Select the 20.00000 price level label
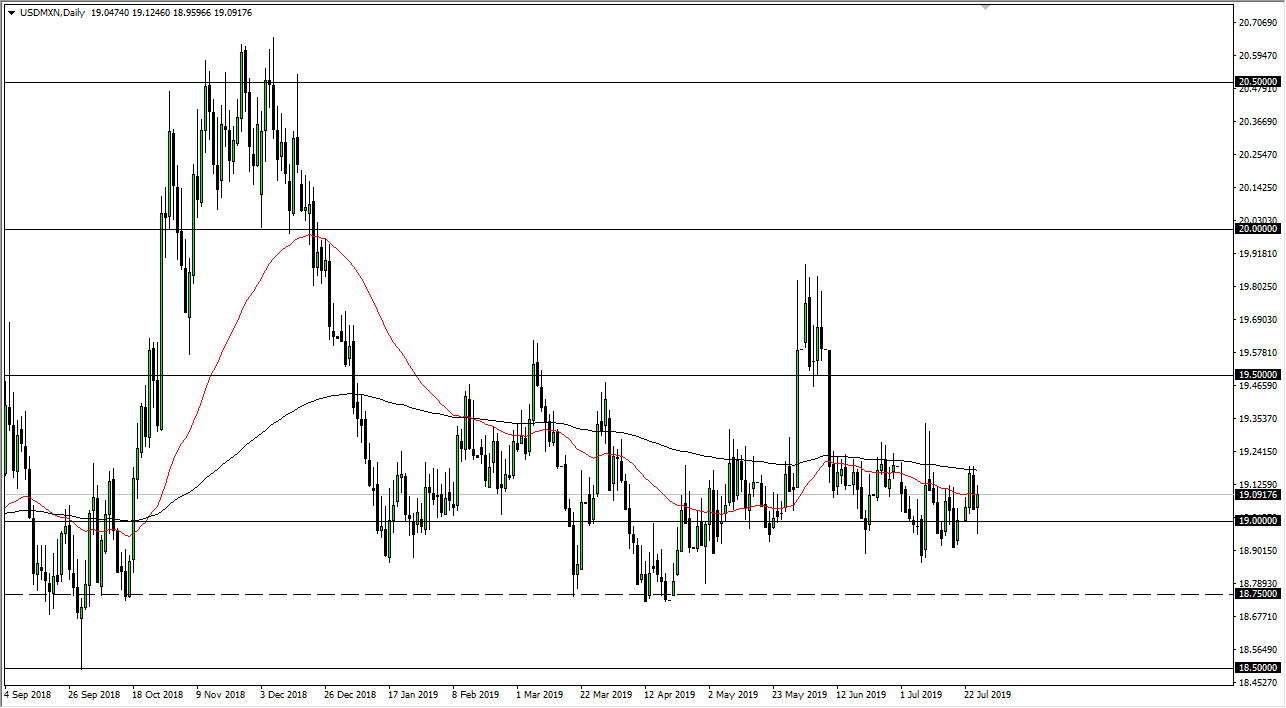 click(1257, 229)
